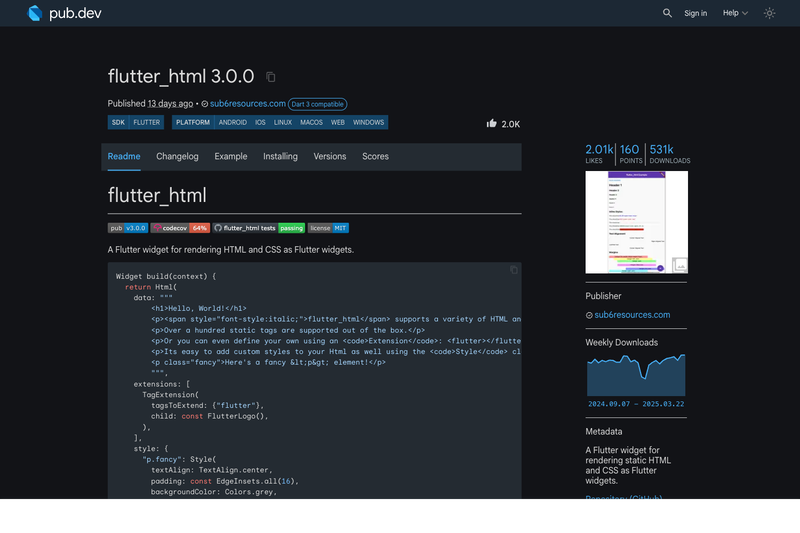Click the 160 POINTS score
This screenshot has height=533, width=800.
[631, 154]
